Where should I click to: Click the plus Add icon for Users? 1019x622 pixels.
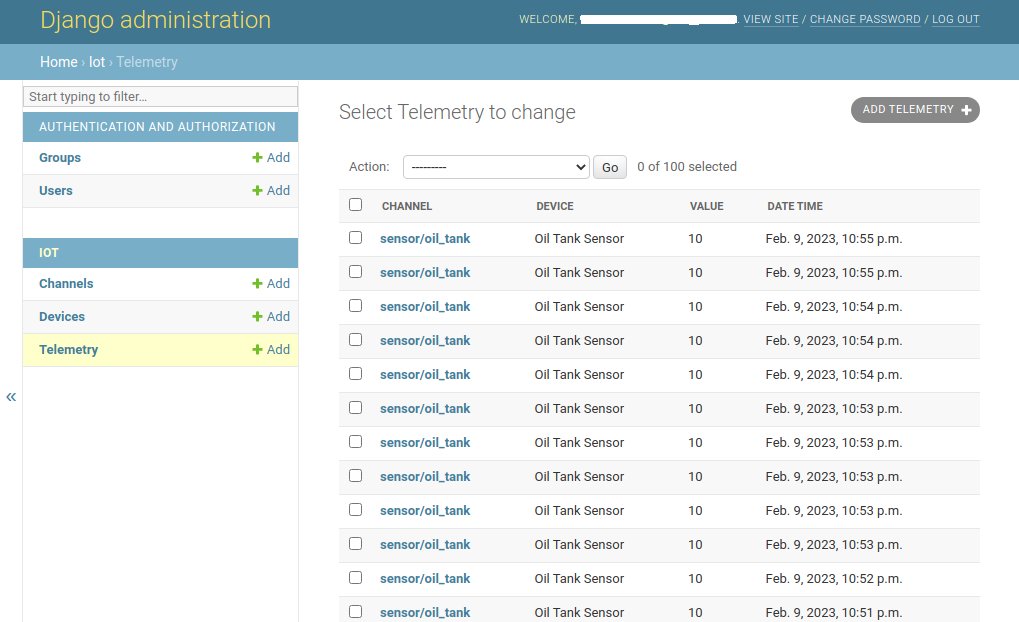pos(271,190)
